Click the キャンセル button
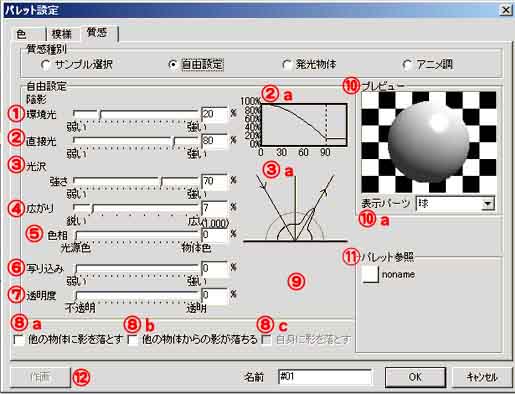Viewport: 515px width, 394px height. point(482,377)
